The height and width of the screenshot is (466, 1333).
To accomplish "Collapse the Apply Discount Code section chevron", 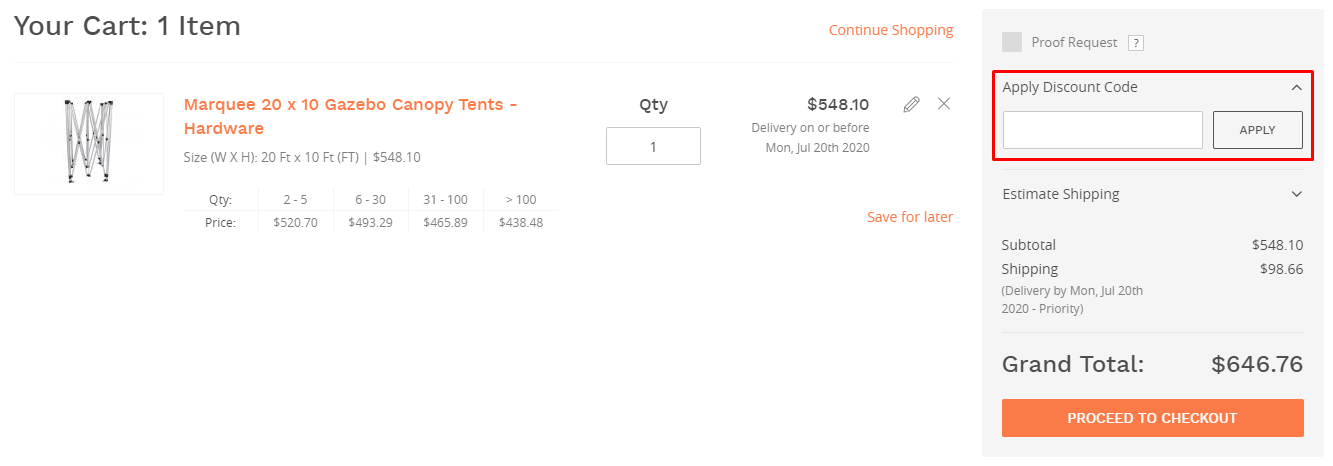I will (x=1296, y=88).
